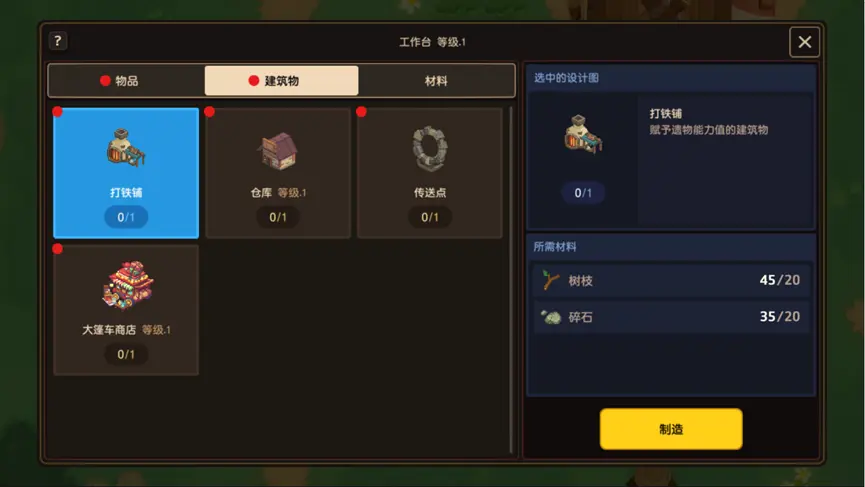Click the 0/1 counter under 大篷车商店 card

126,354
